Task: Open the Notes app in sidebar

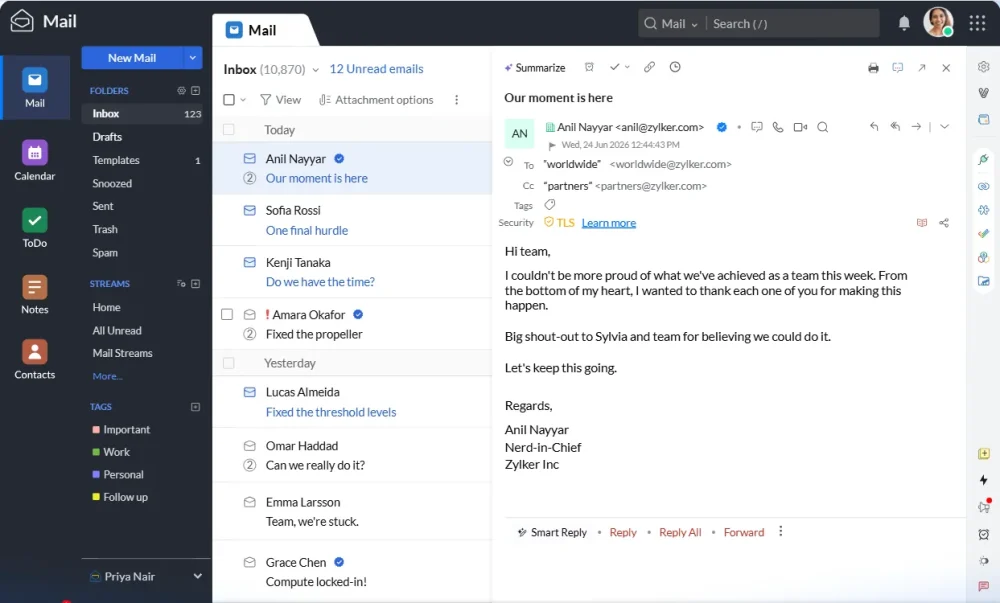Action: click(34, 294)
